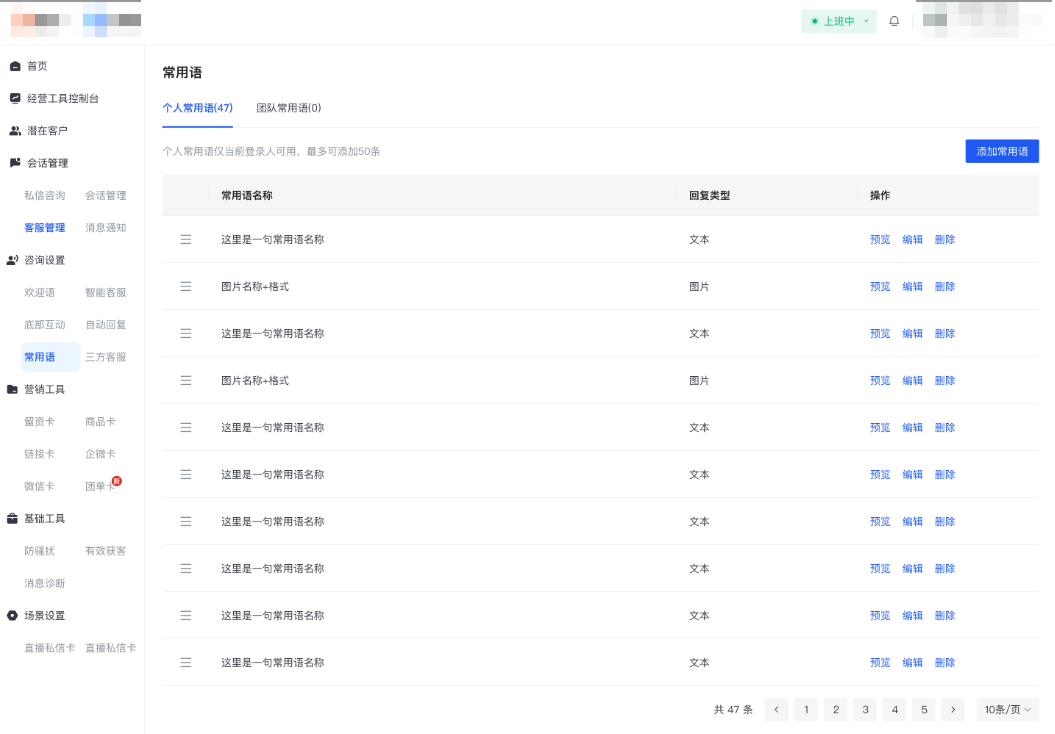The image size is (1055, 734).
Task: Click the 场景设置 gear icon
Action: pos(13,616)
